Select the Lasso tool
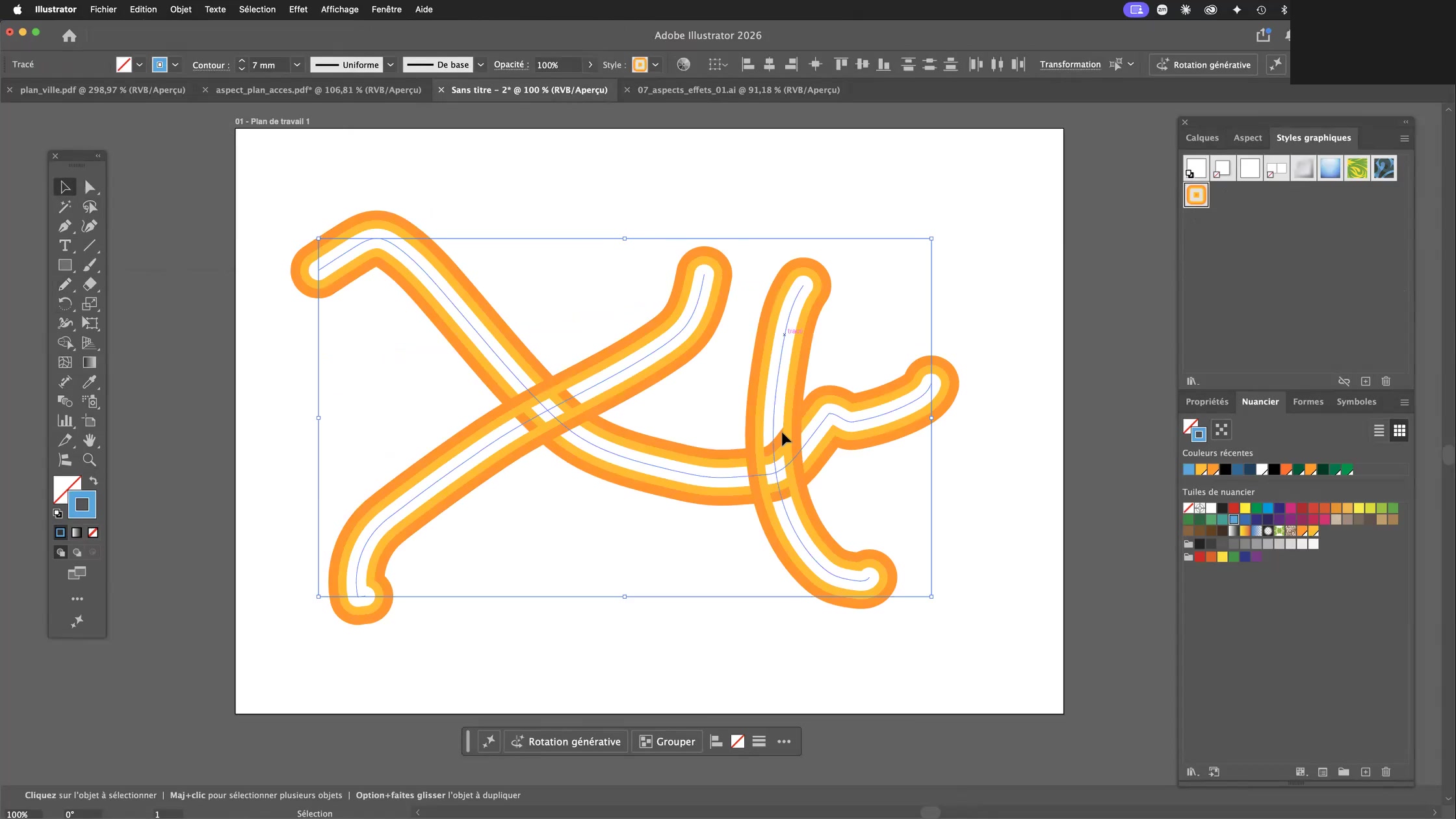The image size is (1456, 819). click(90, 207)
